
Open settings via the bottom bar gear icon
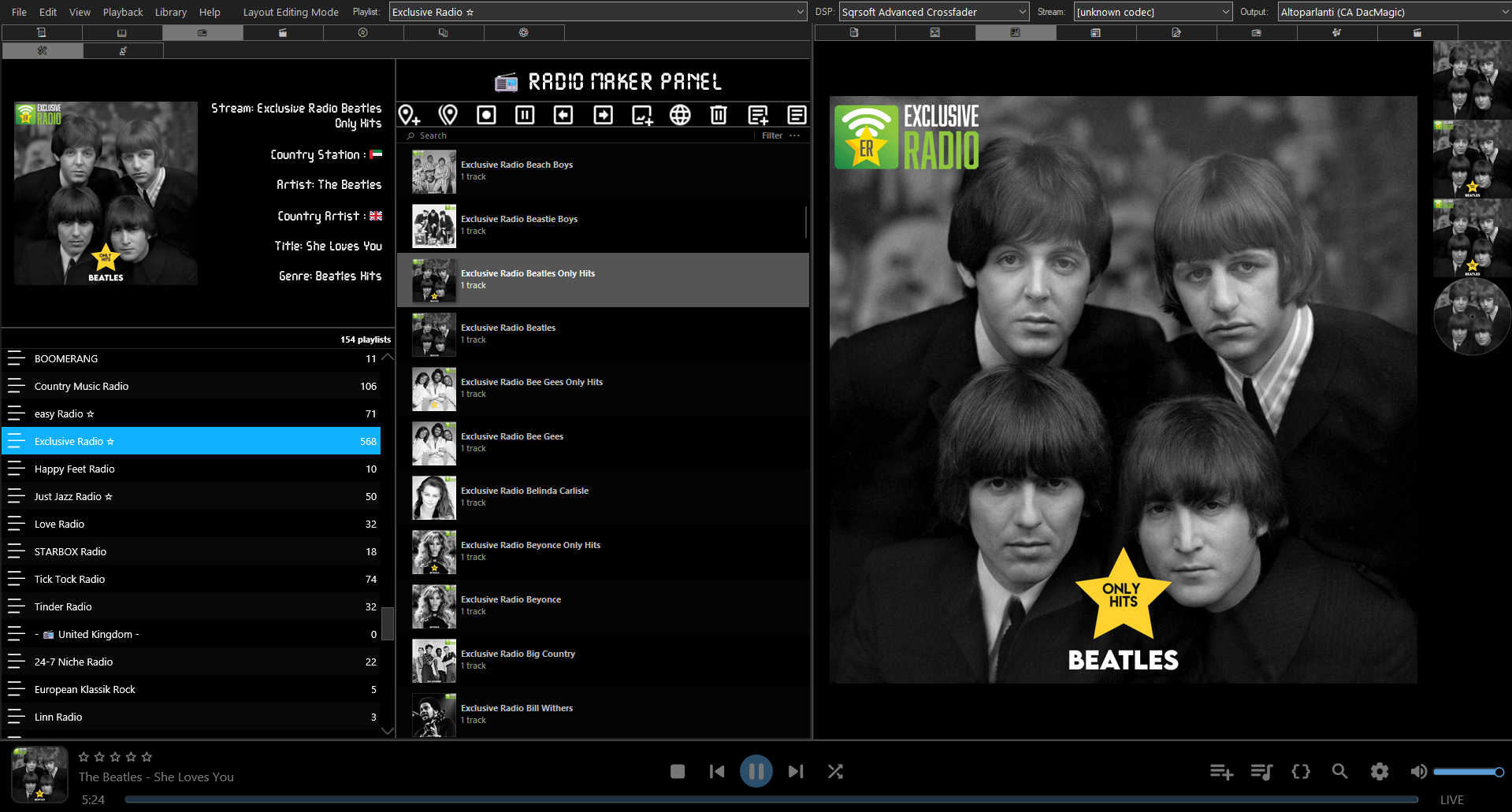click(x=1380, y=772)
